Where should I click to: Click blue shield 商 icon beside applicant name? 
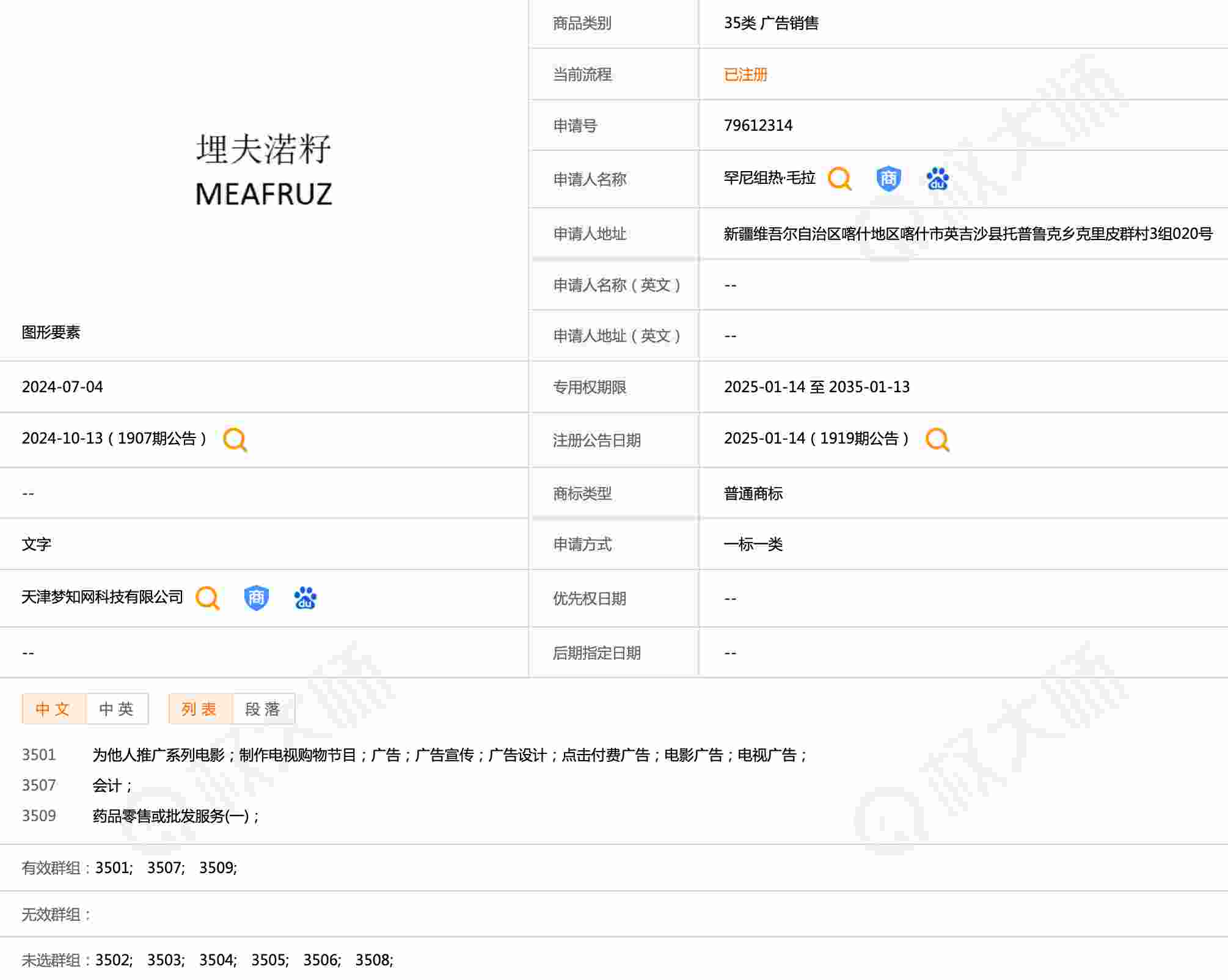click(888, 179)
